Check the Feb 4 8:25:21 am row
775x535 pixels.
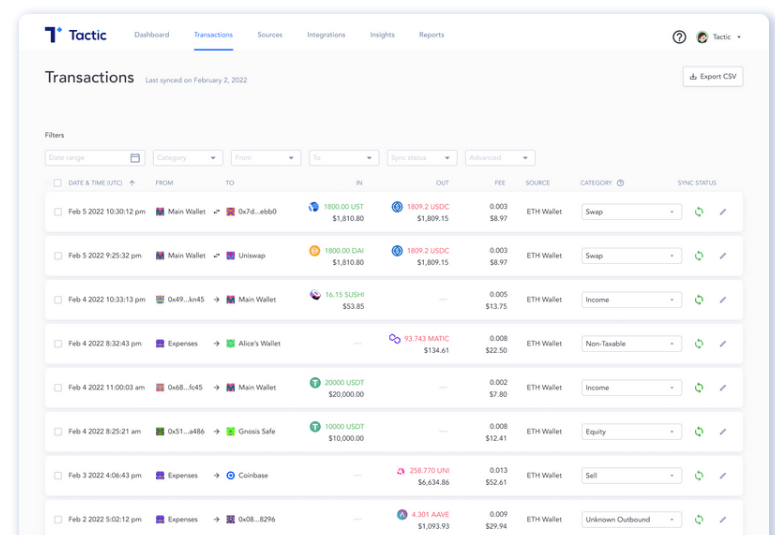58,432
